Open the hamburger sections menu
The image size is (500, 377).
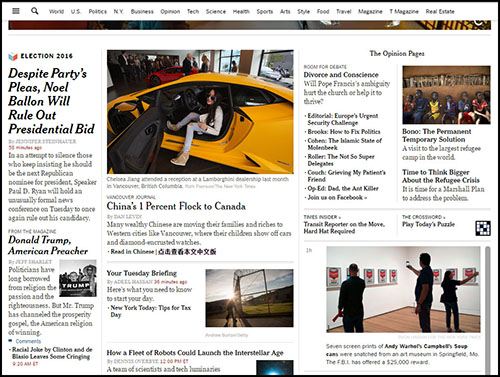click(x=16, y=11)
